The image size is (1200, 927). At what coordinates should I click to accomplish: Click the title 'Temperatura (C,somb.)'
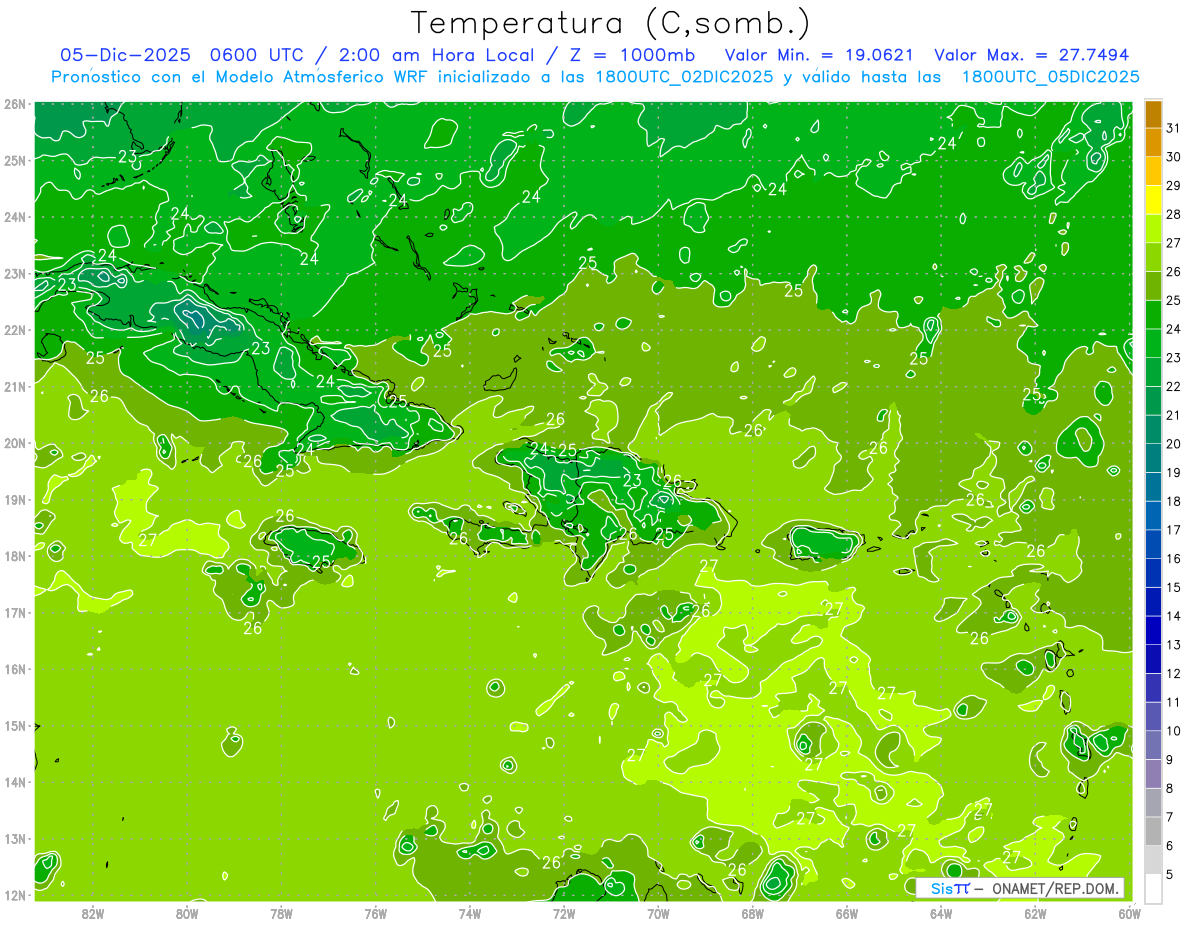611,24
